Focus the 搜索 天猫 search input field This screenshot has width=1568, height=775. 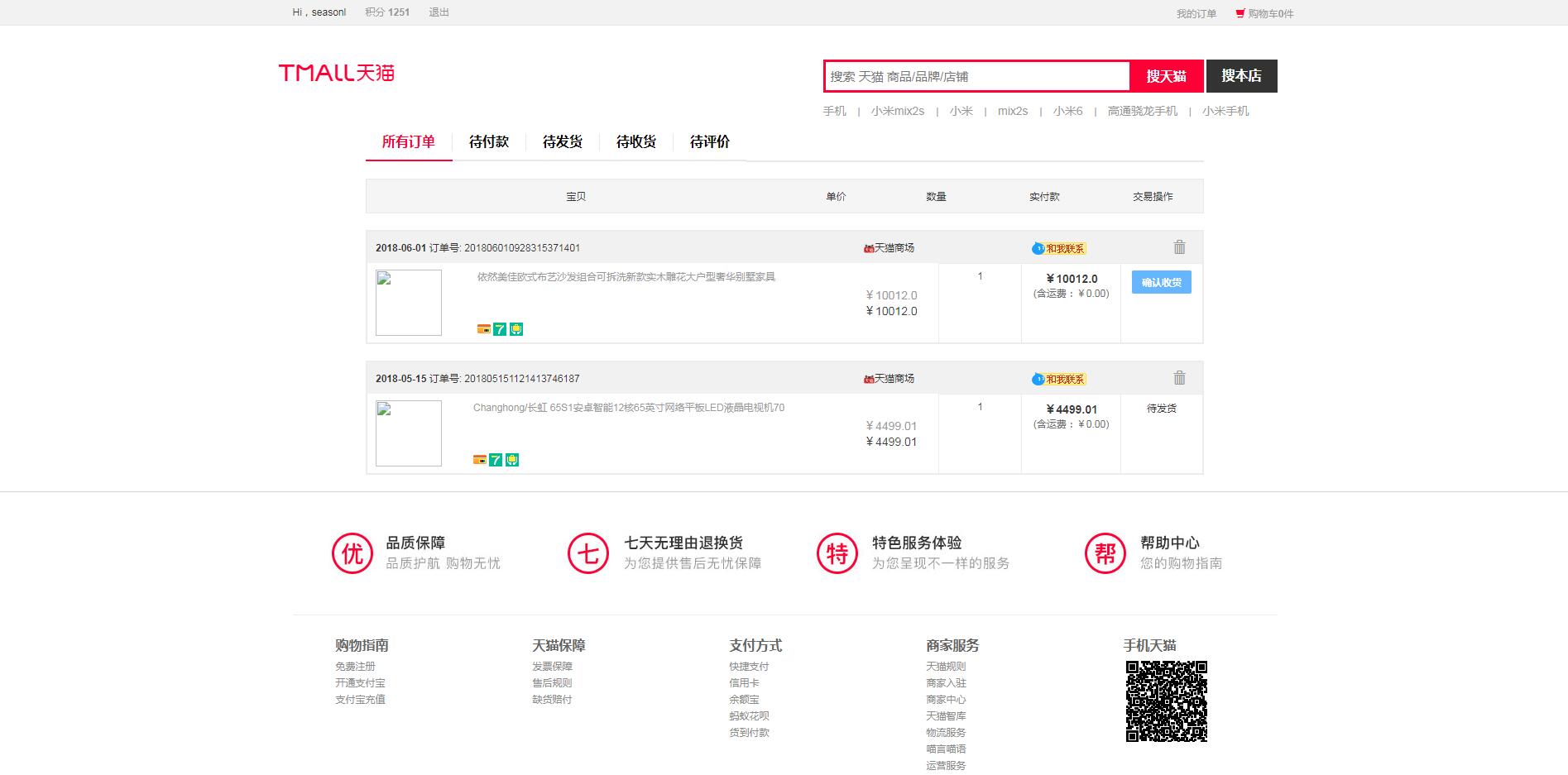(977, 76)
